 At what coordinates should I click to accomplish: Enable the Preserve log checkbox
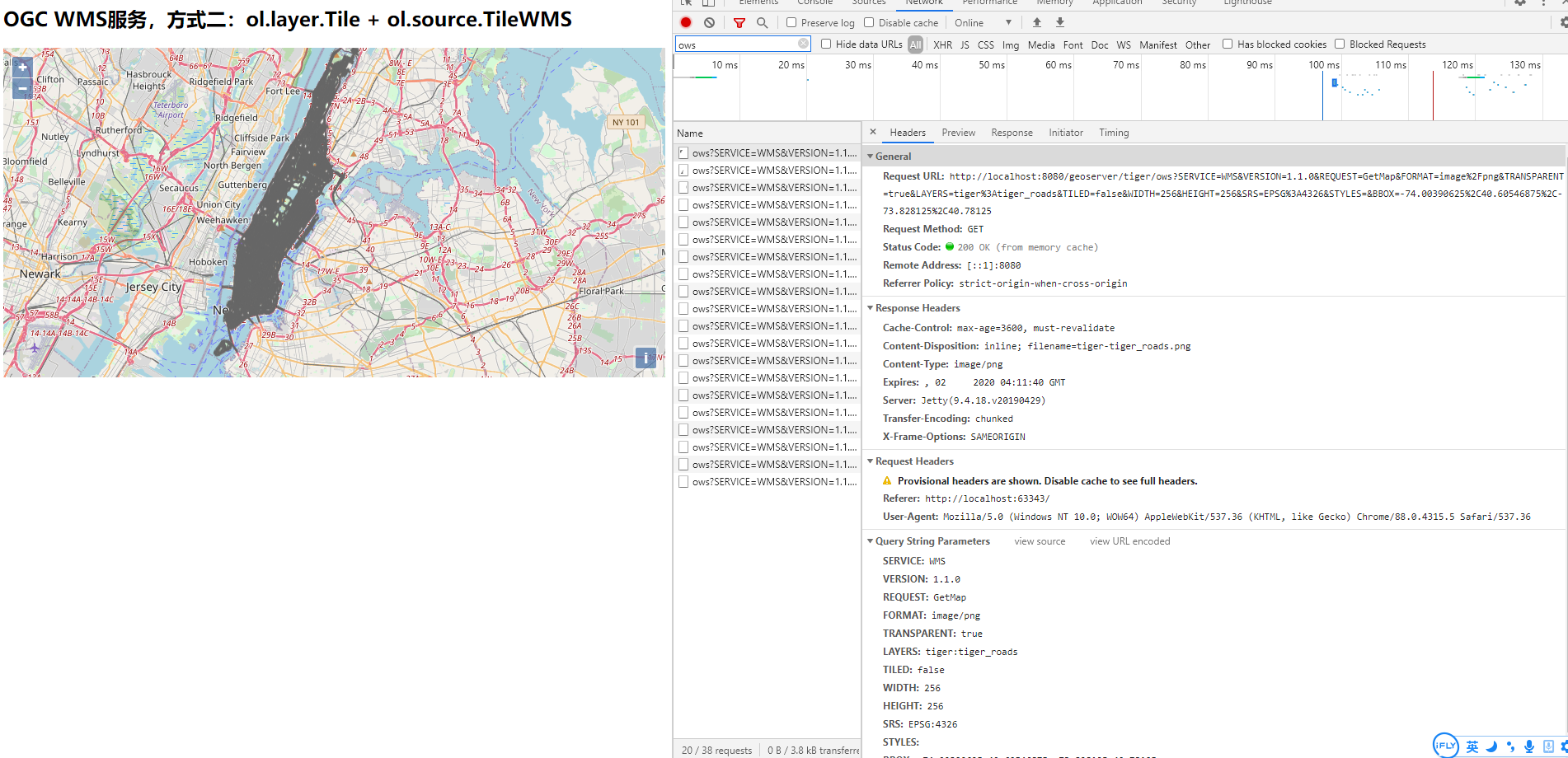tap(791, 23)
